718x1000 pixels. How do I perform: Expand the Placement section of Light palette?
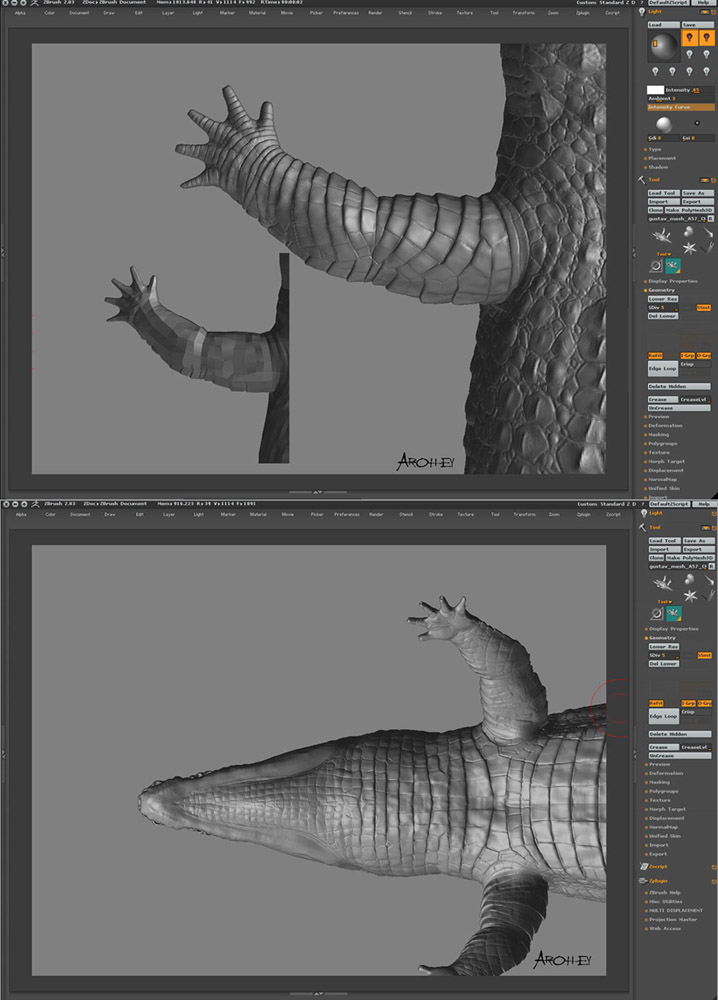661,158
